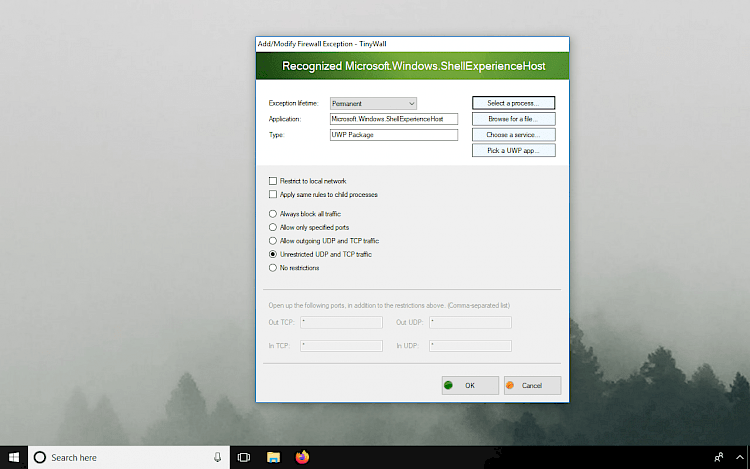Click the Browse for a file button
The width and height of the screenshot is (750, 469).
(513, 119)
